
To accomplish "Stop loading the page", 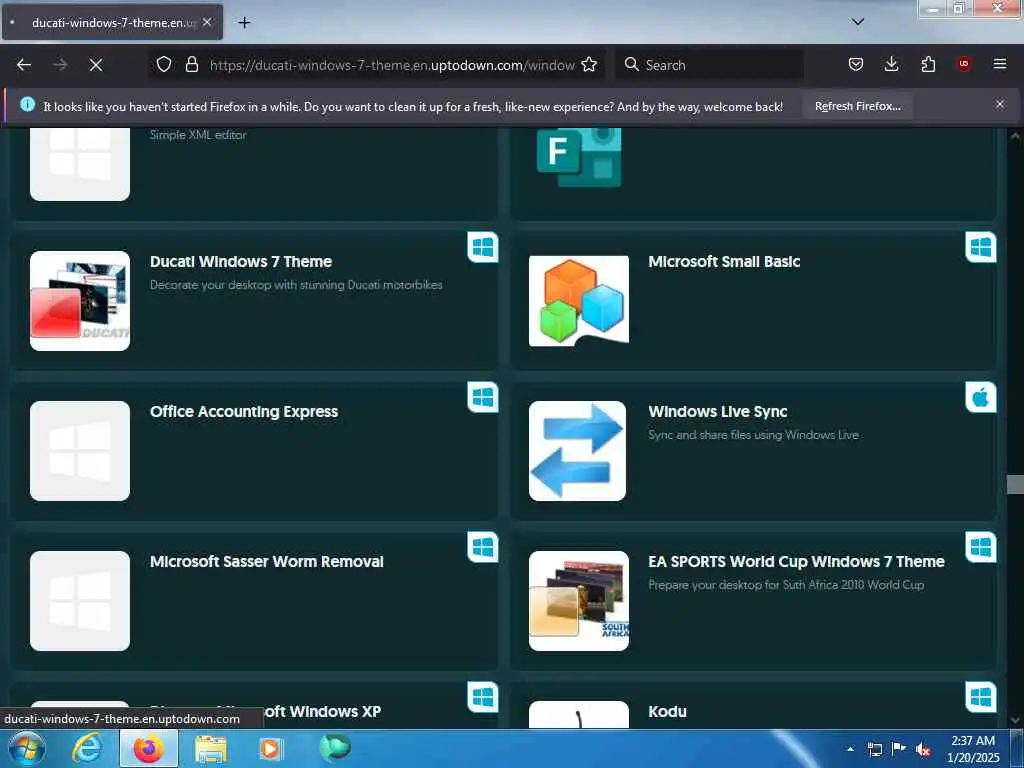I will pyautogui.click(x=96, y=65).
